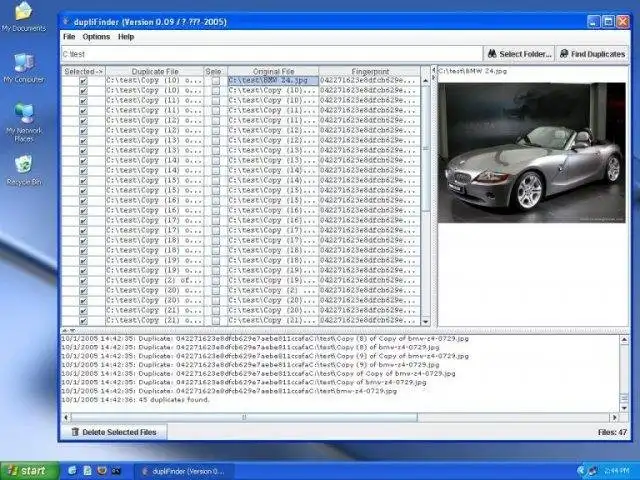
Task: Uncheck Selected box for BMW Z4.jpg row
Action: pos(83,81)
